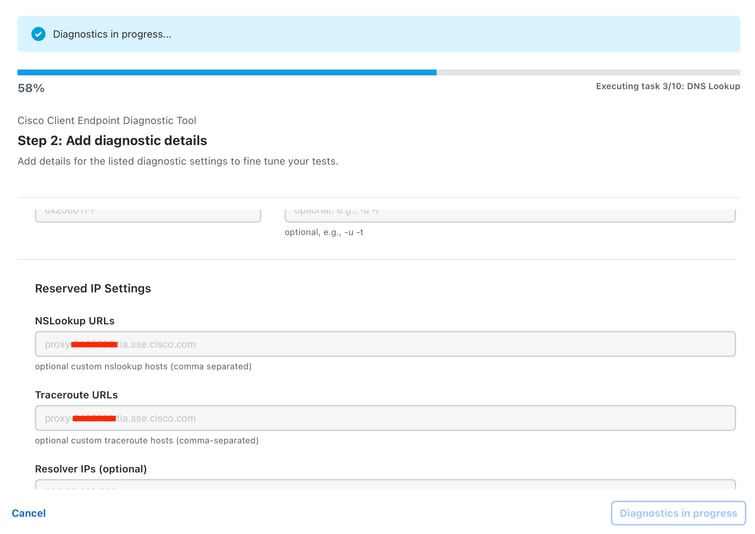Click "optional, e.g., -u -t" helper text
This screenshot has width=755, height=534.
click(324, 232)
